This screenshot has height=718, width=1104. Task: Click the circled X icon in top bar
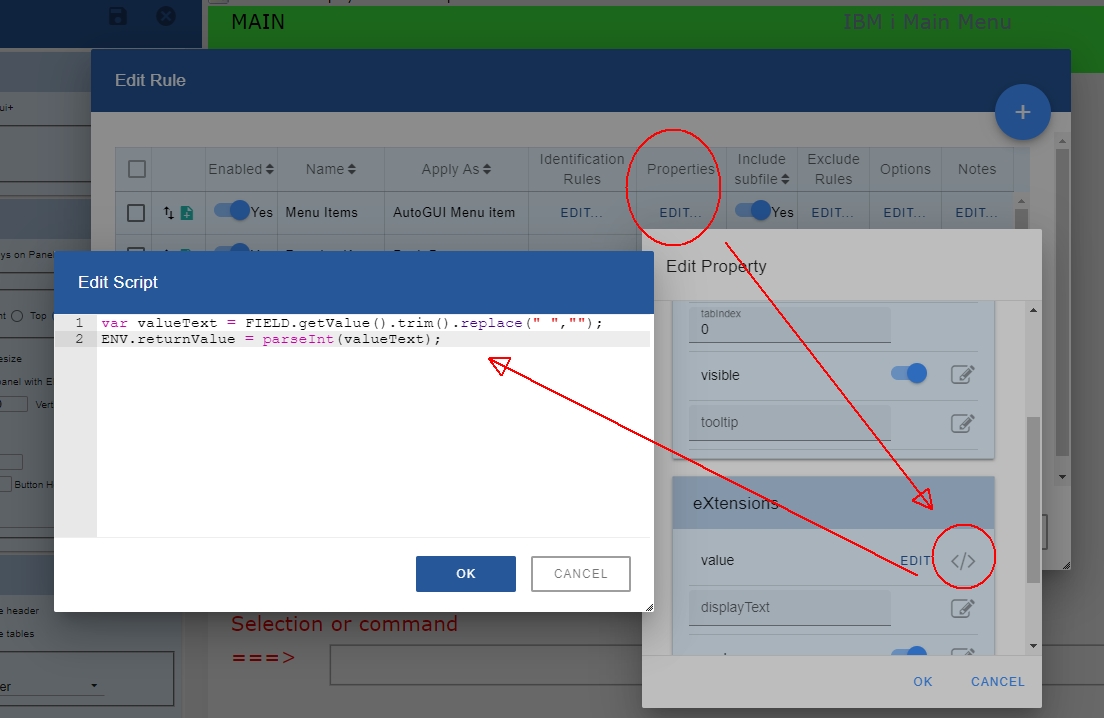click(166, 16)
